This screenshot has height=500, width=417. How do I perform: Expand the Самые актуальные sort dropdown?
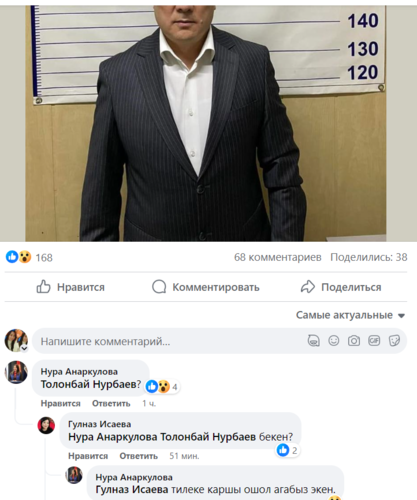pos(350,315)
